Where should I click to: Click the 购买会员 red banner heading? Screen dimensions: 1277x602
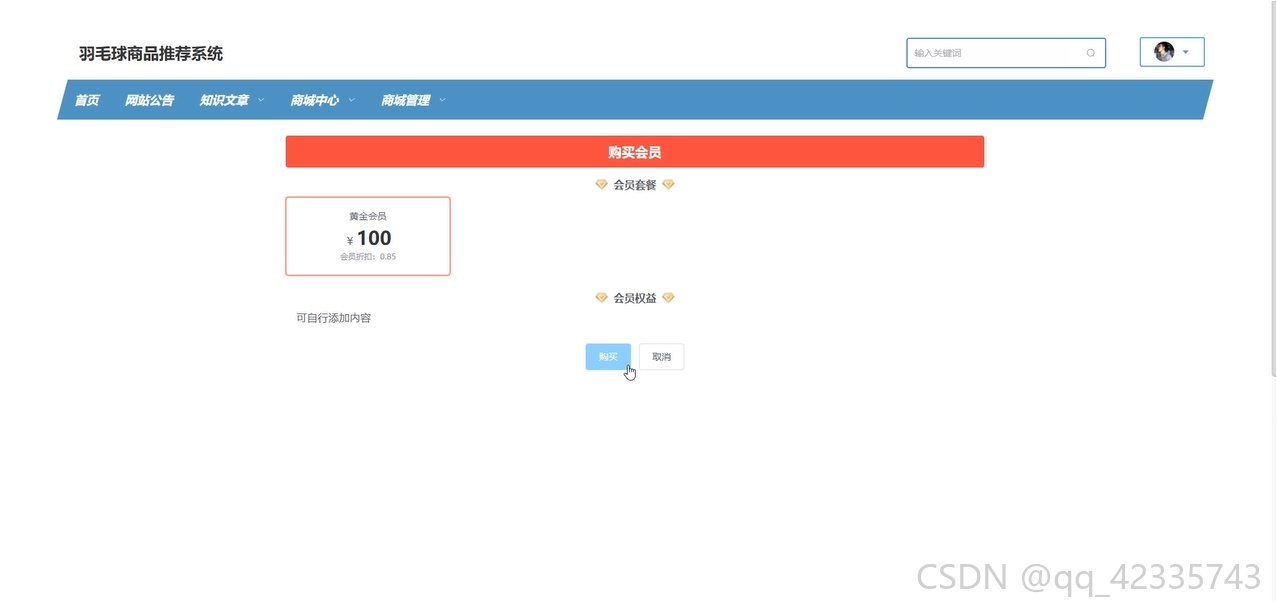[x=635, y=152]
